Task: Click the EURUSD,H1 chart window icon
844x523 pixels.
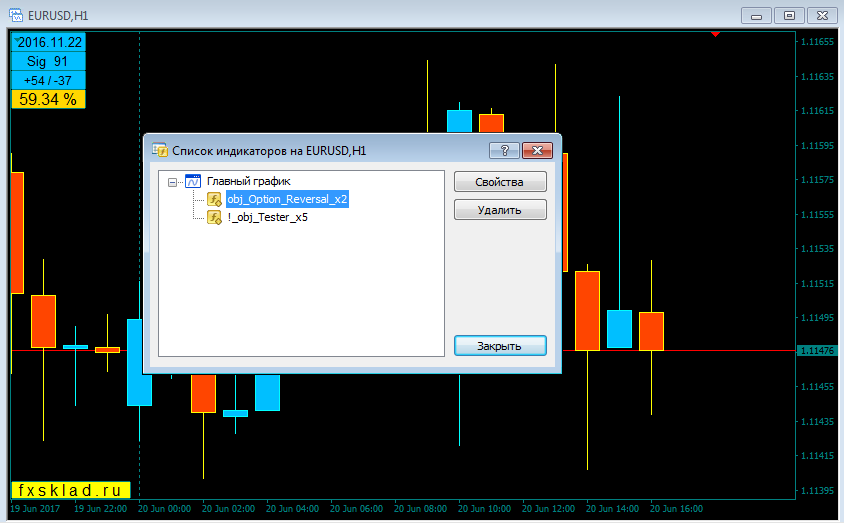Action: pyautogui.click(x=16, y=15)
